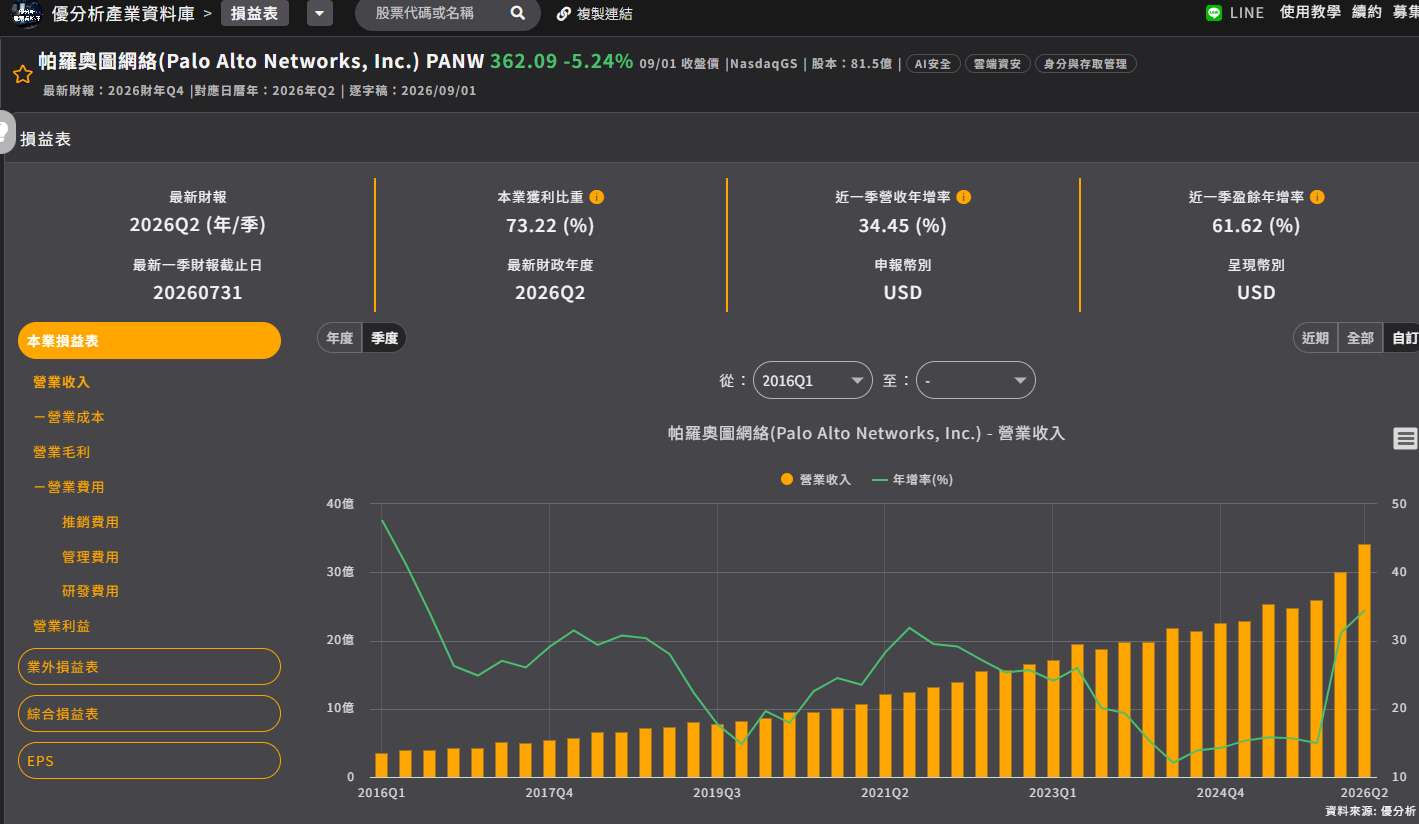The width and height of the screenshot is (1419, 824).
Task: Toggle 營業收入 legend series
Action: point(816,480)
